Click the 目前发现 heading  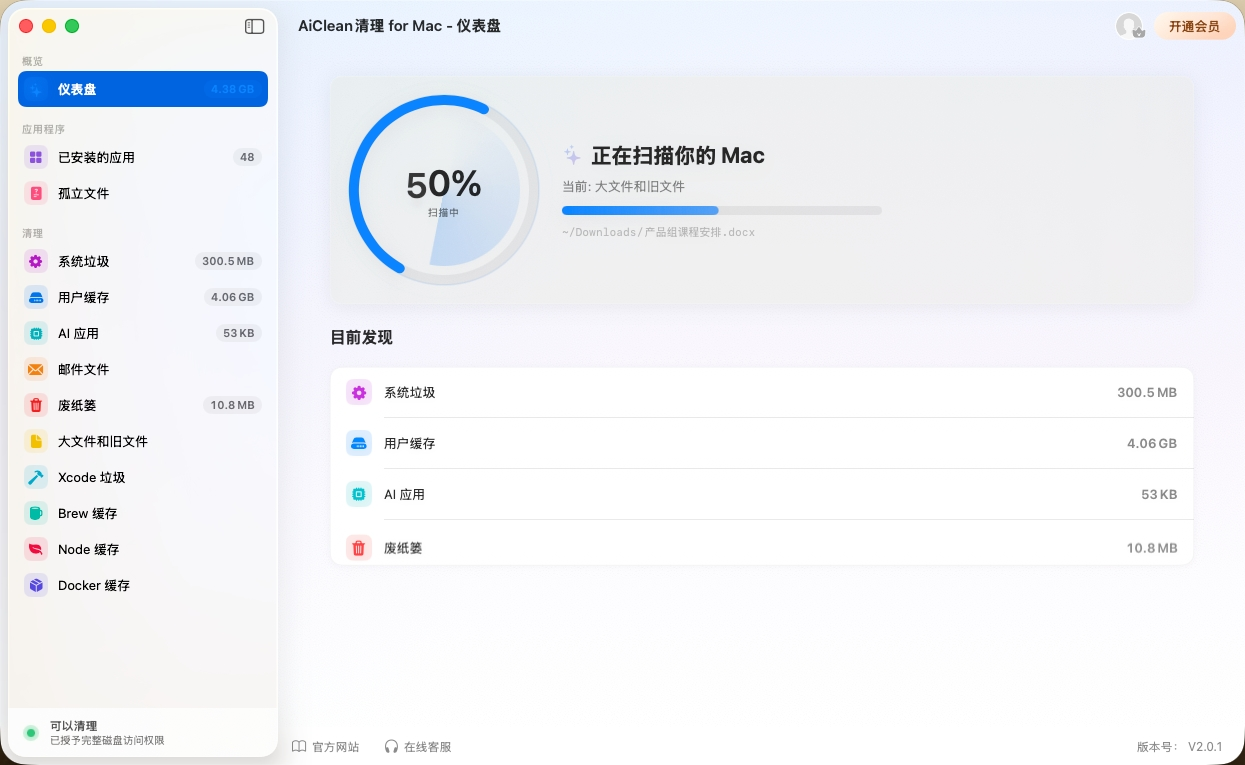point(361,337)
